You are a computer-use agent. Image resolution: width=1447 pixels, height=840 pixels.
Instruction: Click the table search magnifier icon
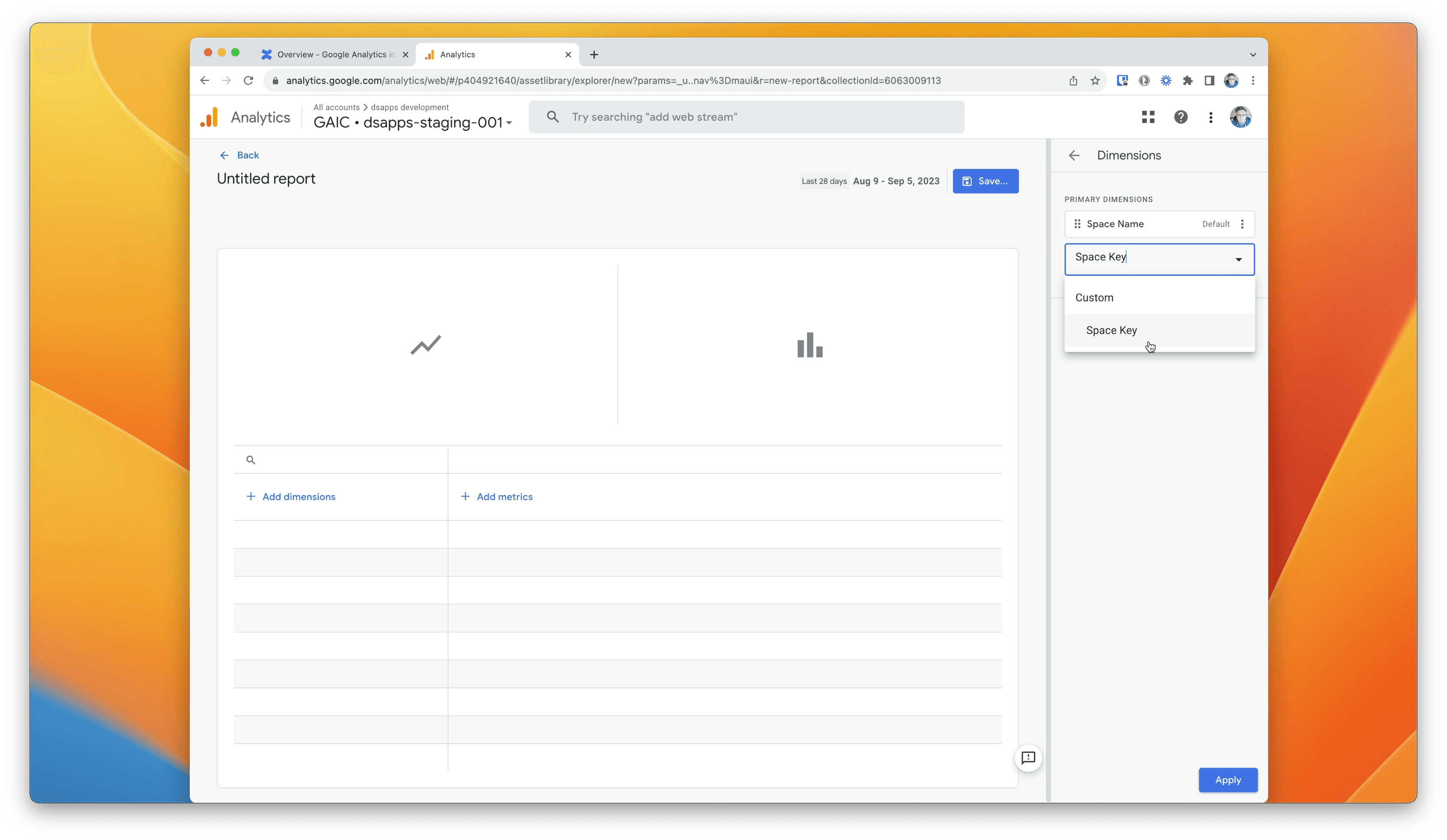[250, 460]
